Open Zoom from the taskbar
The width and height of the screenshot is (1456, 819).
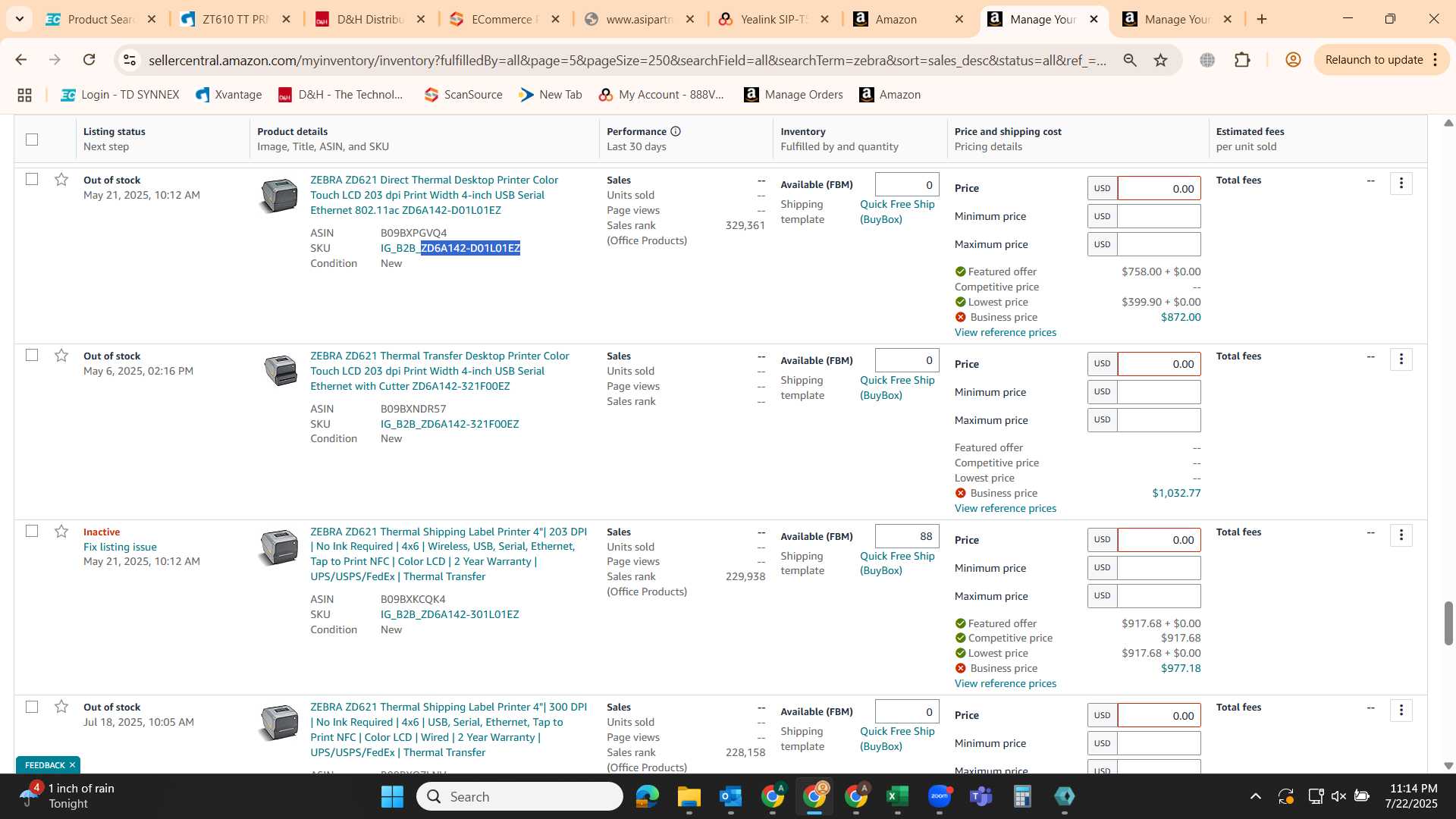click(940, 796)
